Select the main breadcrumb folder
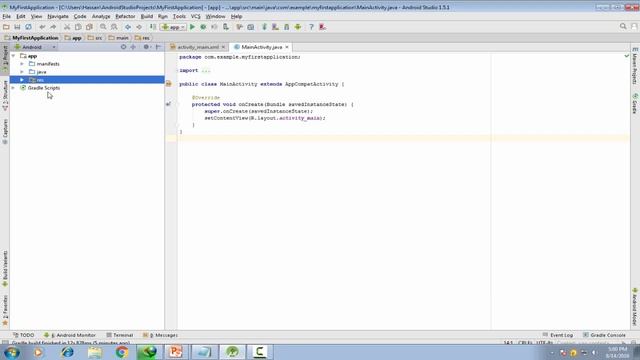640x360 pixels. [x=119, y=38]
